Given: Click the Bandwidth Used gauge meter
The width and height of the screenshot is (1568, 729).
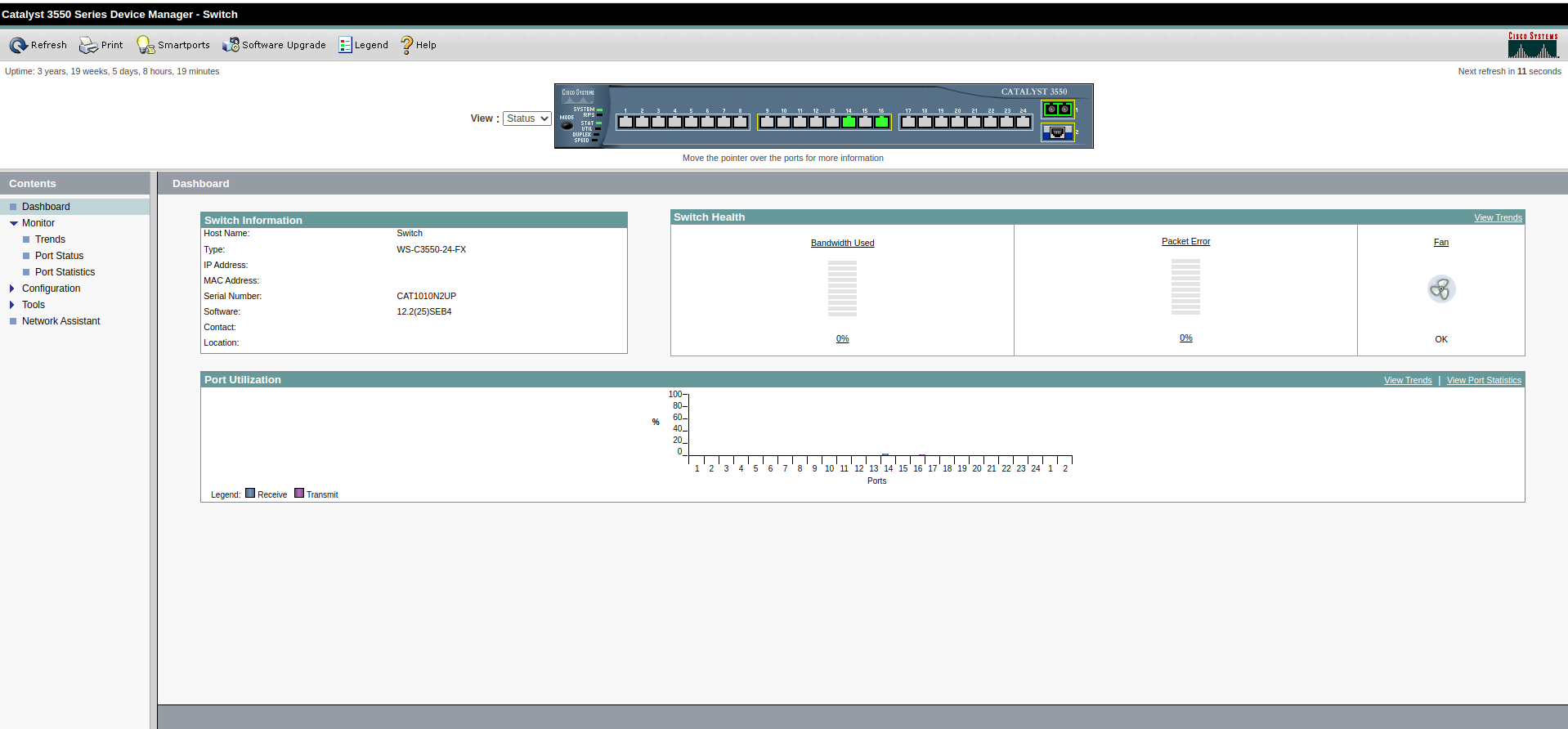Looking at the screenshot, I should pos(842,288).
